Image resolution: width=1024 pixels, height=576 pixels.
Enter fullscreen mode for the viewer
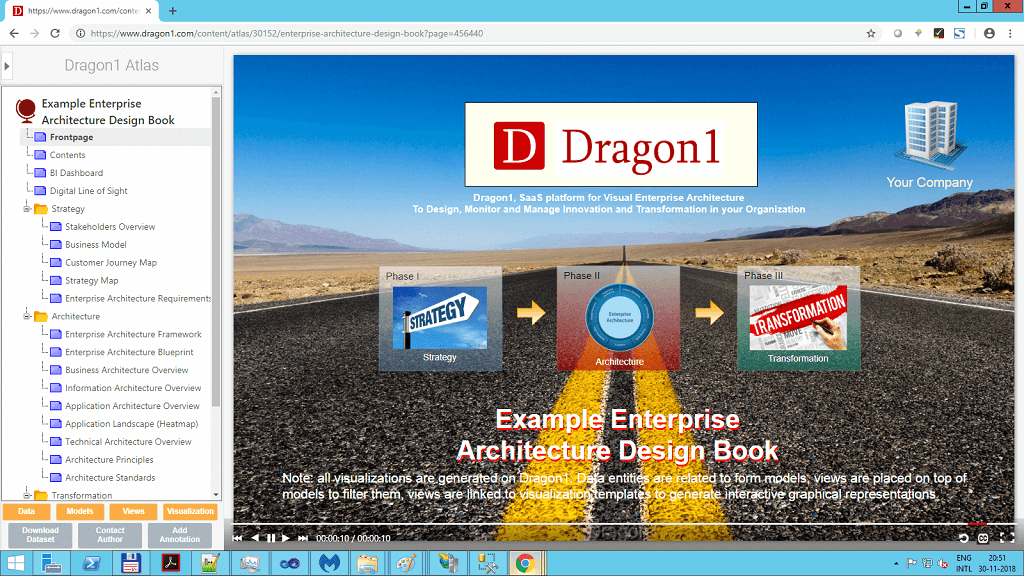(1007, 538)
